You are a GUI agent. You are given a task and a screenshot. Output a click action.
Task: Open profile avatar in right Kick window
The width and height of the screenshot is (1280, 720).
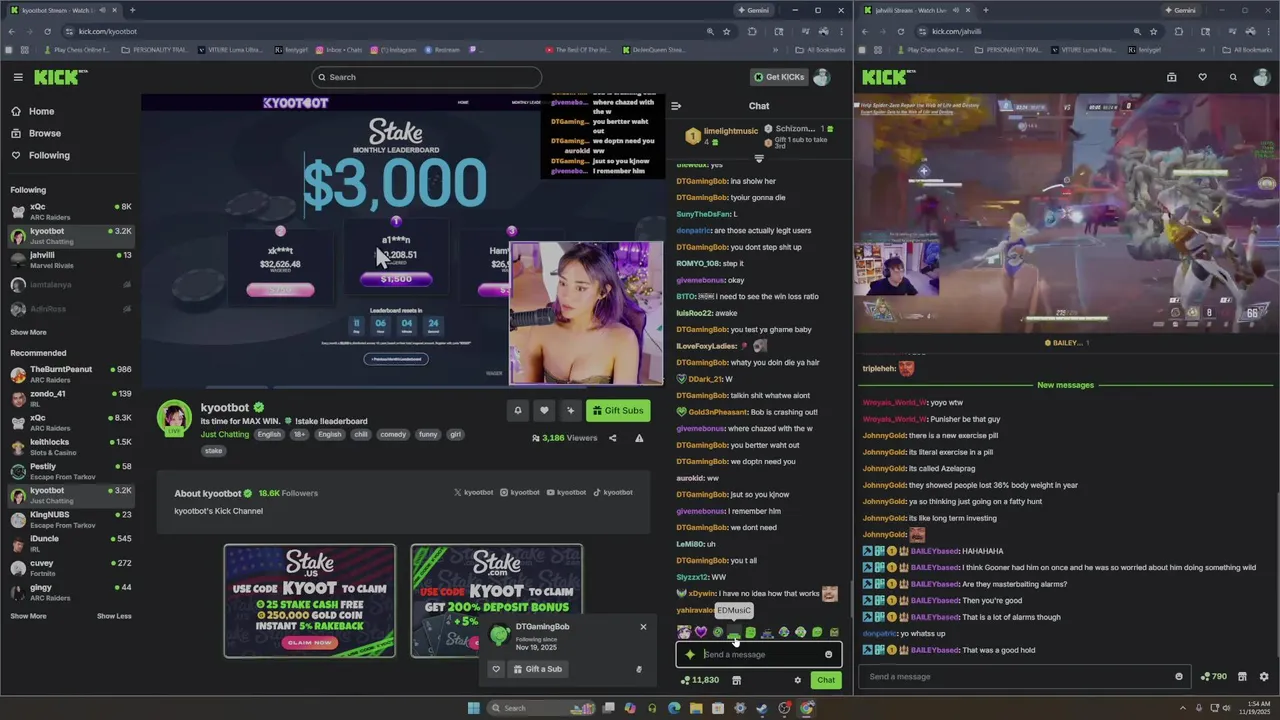(x=1263, y=77)
